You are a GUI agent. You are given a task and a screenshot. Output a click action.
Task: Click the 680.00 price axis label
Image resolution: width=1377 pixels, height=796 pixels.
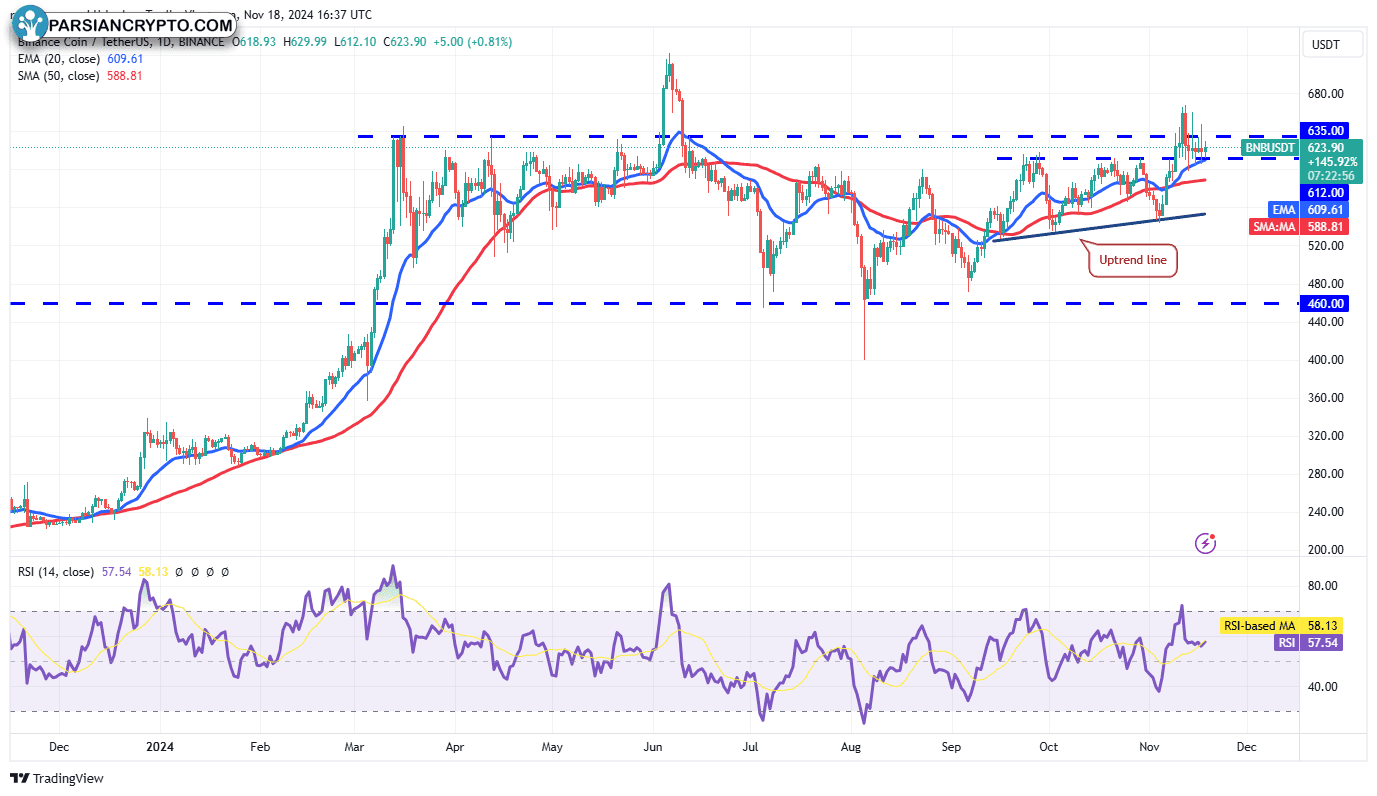pyautogui.click(x=1325, y=94)
